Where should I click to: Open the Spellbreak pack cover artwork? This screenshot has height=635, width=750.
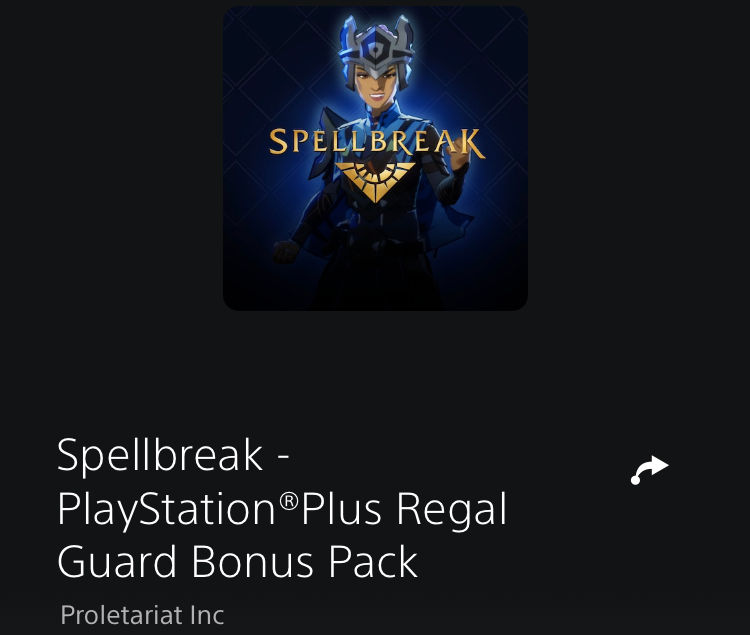(375, 158)
